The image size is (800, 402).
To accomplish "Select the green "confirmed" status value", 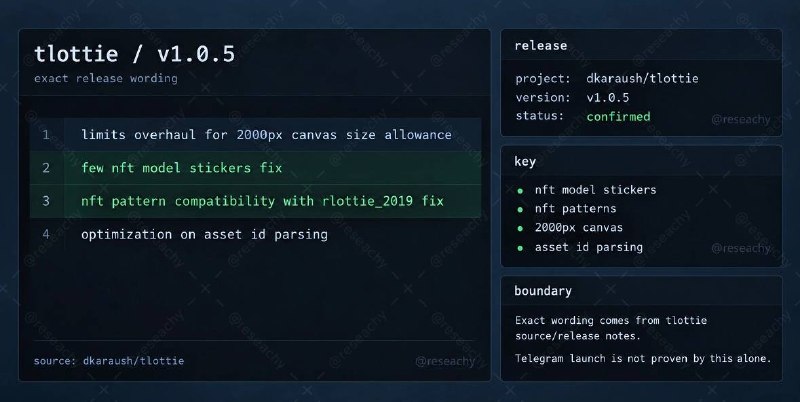I will click(618, 116).
